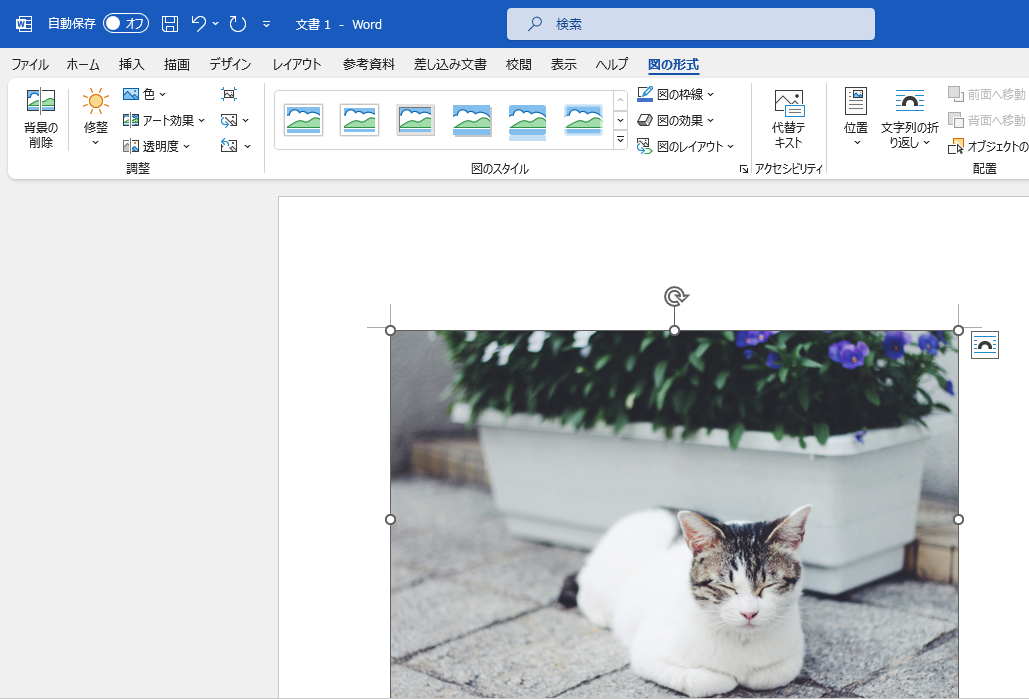This screenshot has width=1029, height=699.
Task: Open the reset picture icon dropdown
Action: tap(236, 146)
